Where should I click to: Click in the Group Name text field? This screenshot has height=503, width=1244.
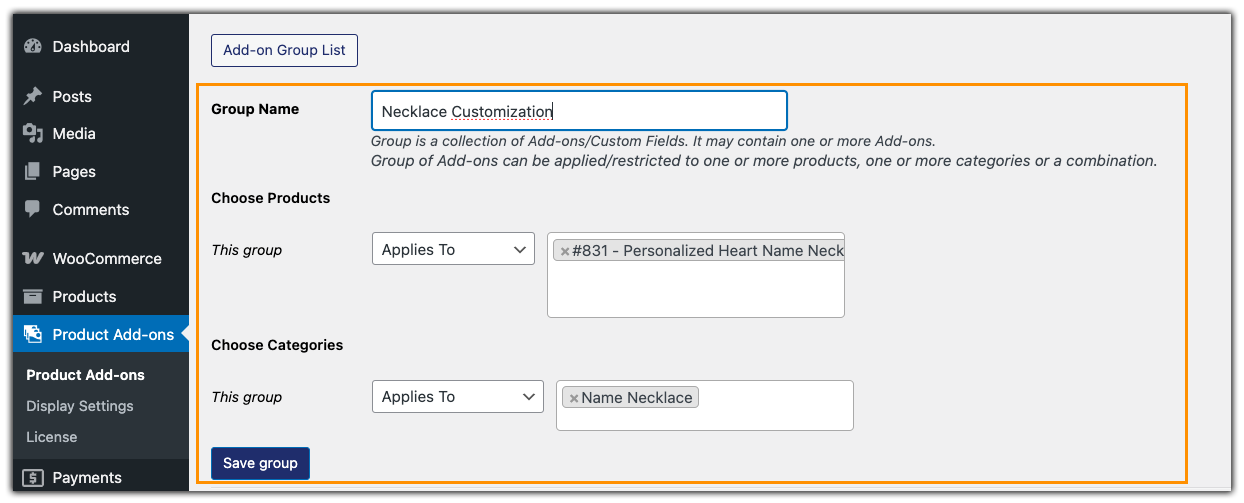click(579, 111)
